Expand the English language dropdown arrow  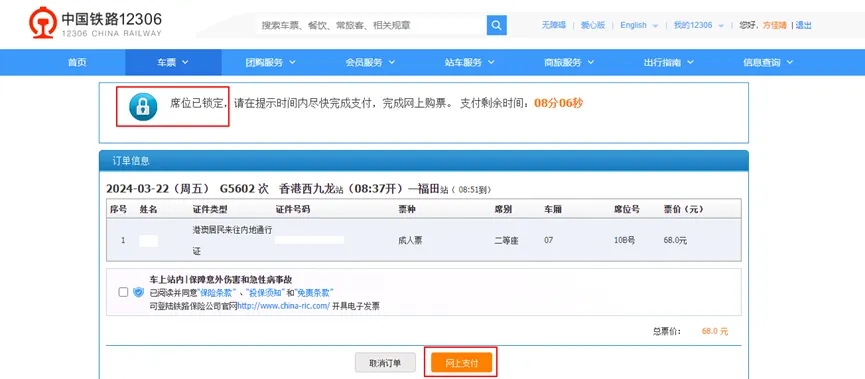(655, 26)
